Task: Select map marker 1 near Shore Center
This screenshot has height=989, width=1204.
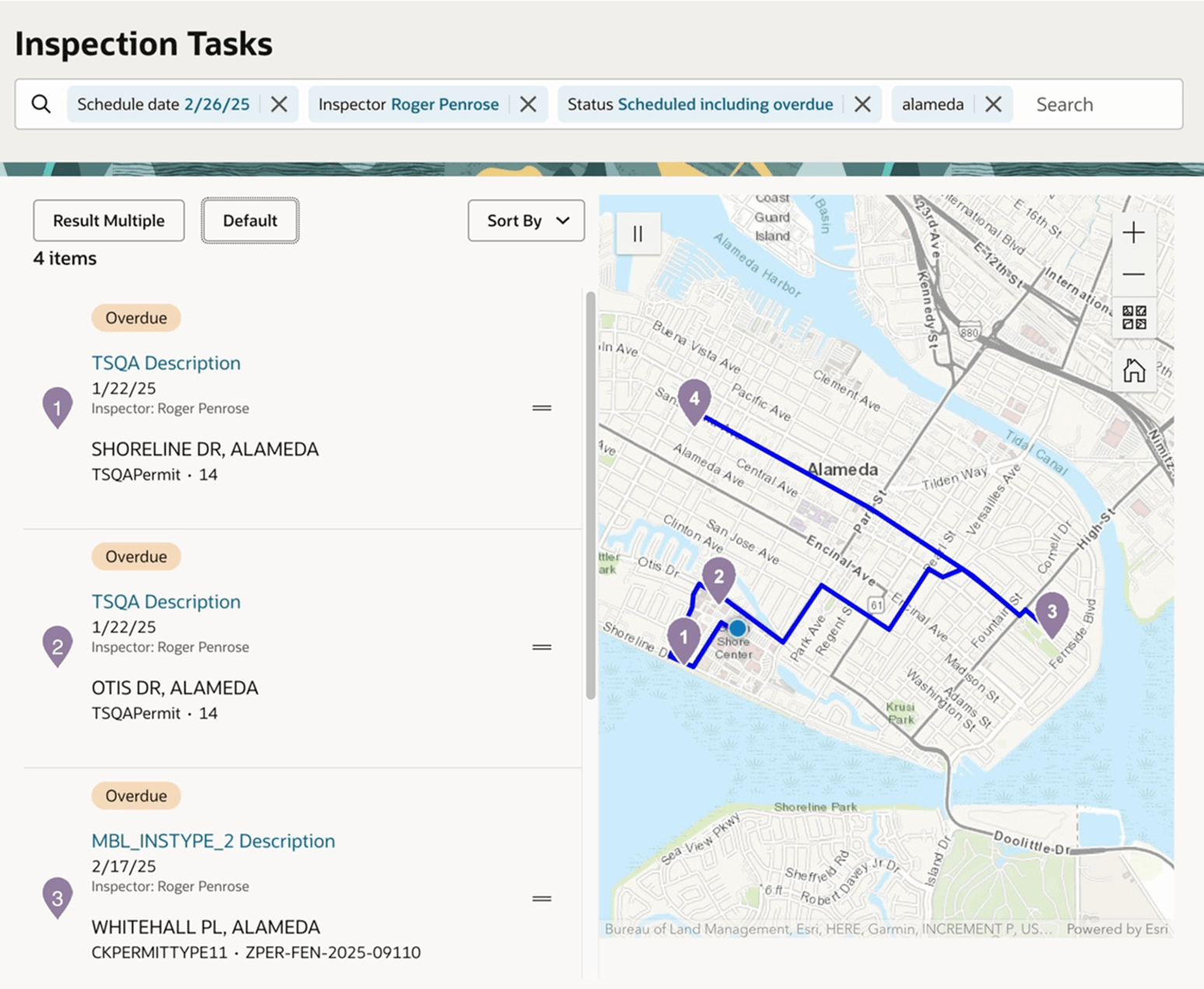Action: coord(683,637)
